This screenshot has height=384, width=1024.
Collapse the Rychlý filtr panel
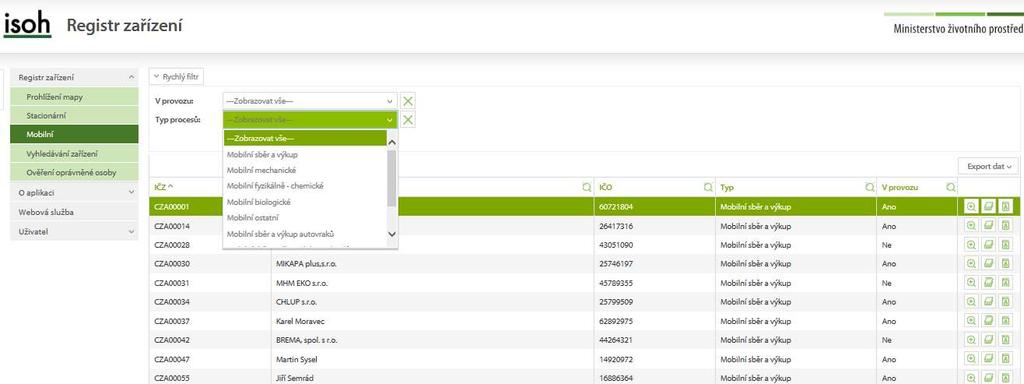coord(176,76)
